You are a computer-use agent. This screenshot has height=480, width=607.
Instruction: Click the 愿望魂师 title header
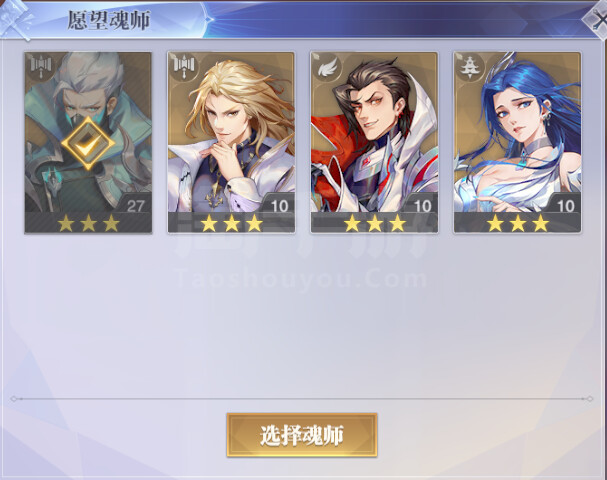point(109,21)
